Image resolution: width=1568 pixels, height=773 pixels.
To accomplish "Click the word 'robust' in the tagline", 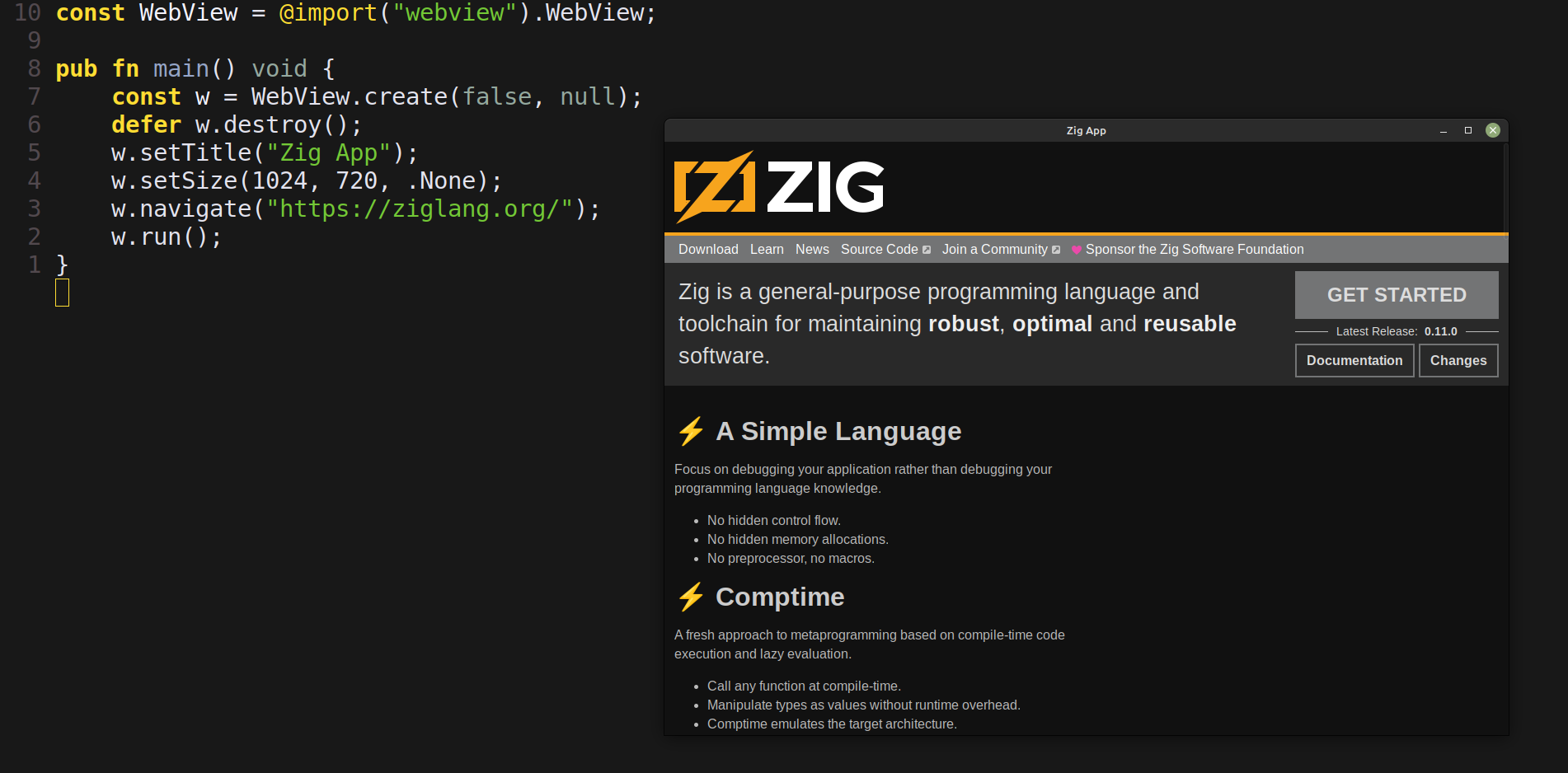I will click(963, 324).
